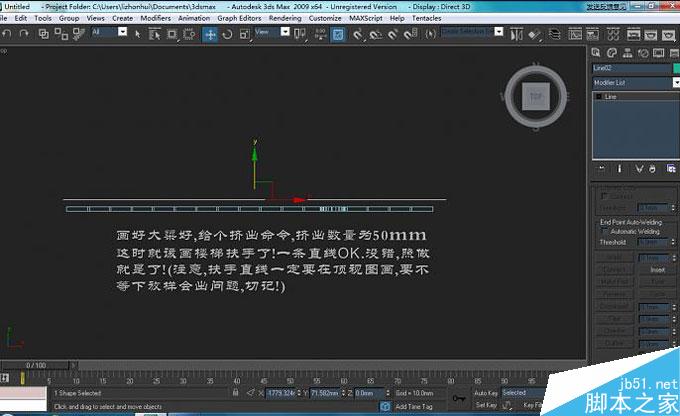
Task: Open the selection filter All dropdown
Action: (122, 32)
